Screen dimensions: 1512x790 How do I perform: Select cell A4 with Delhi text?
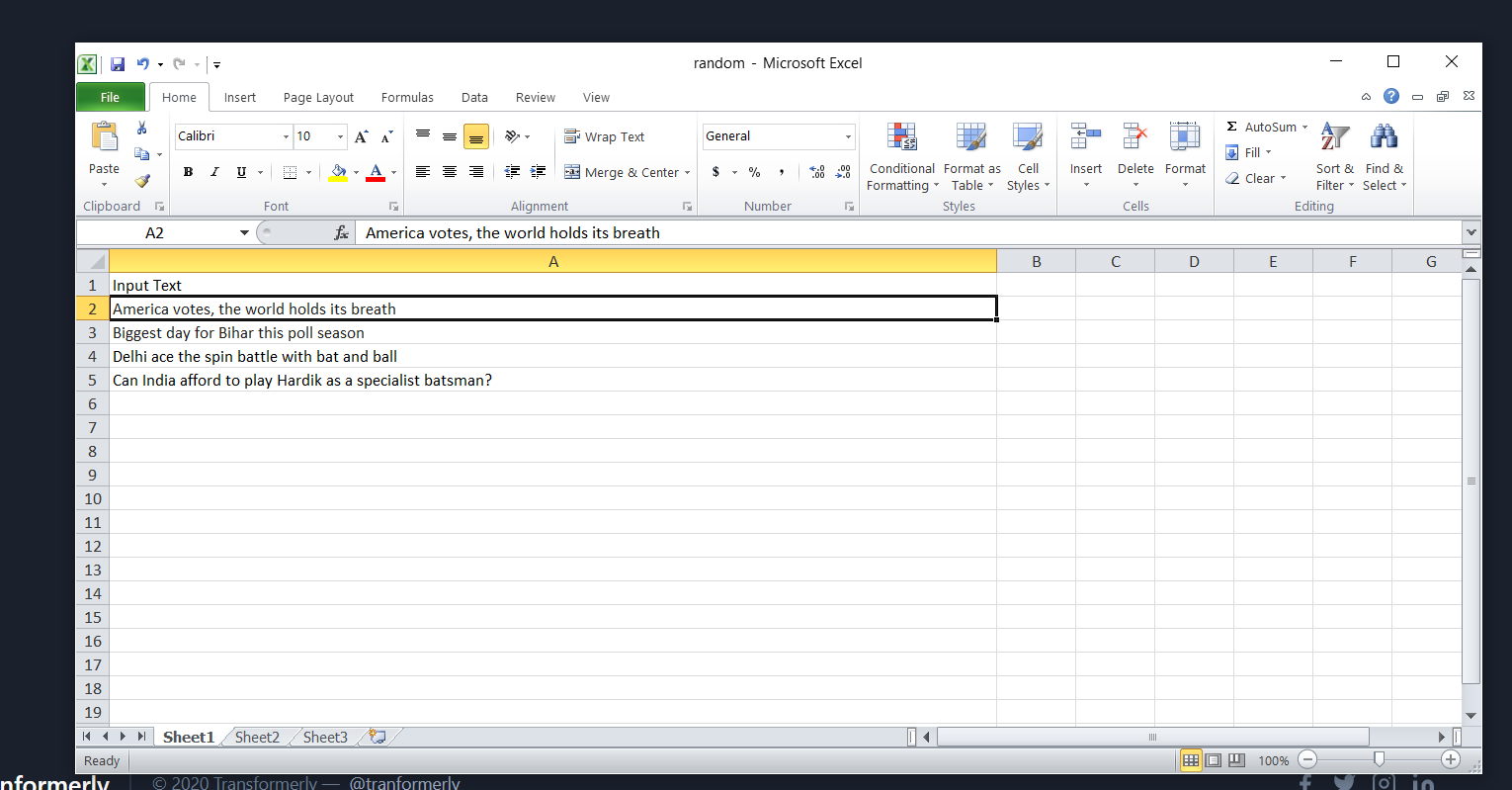[552, 356]
